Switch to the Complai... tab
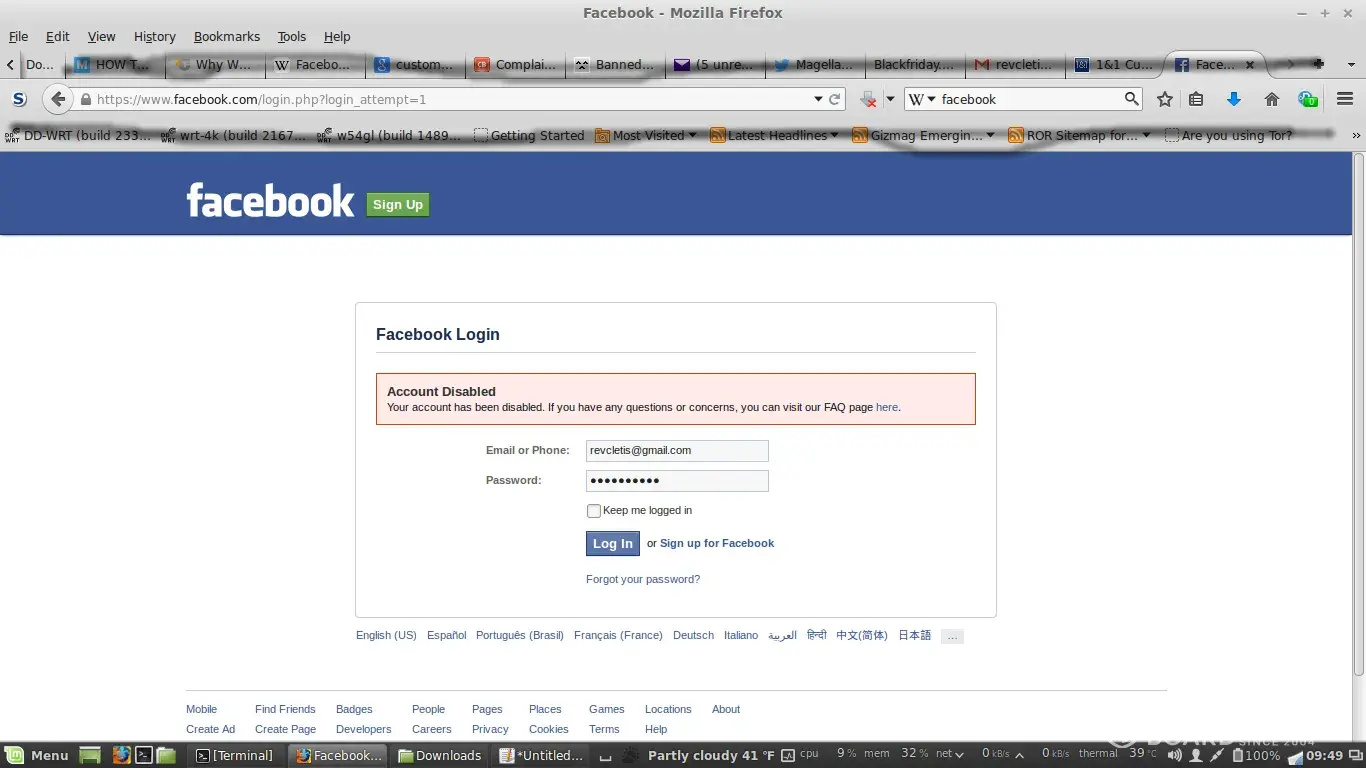Screen dimensions: 1366x768 (x=515, y=64)
